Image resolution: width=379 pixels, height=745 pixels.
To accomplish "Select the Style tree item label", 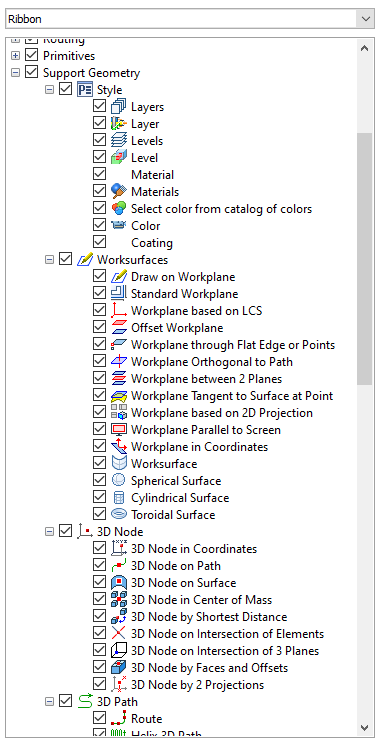I will click(109, 90).
